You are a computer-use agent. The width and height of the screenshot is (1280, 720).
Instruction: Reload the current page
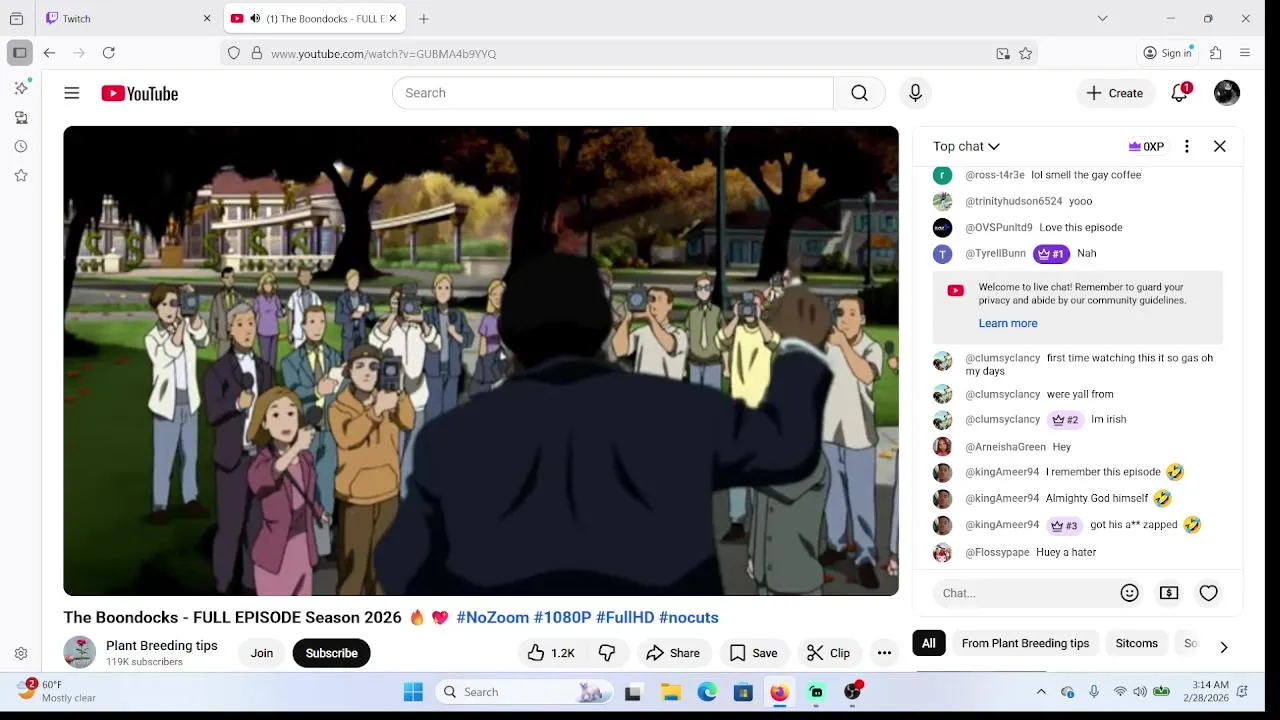[x=109, y=53]
